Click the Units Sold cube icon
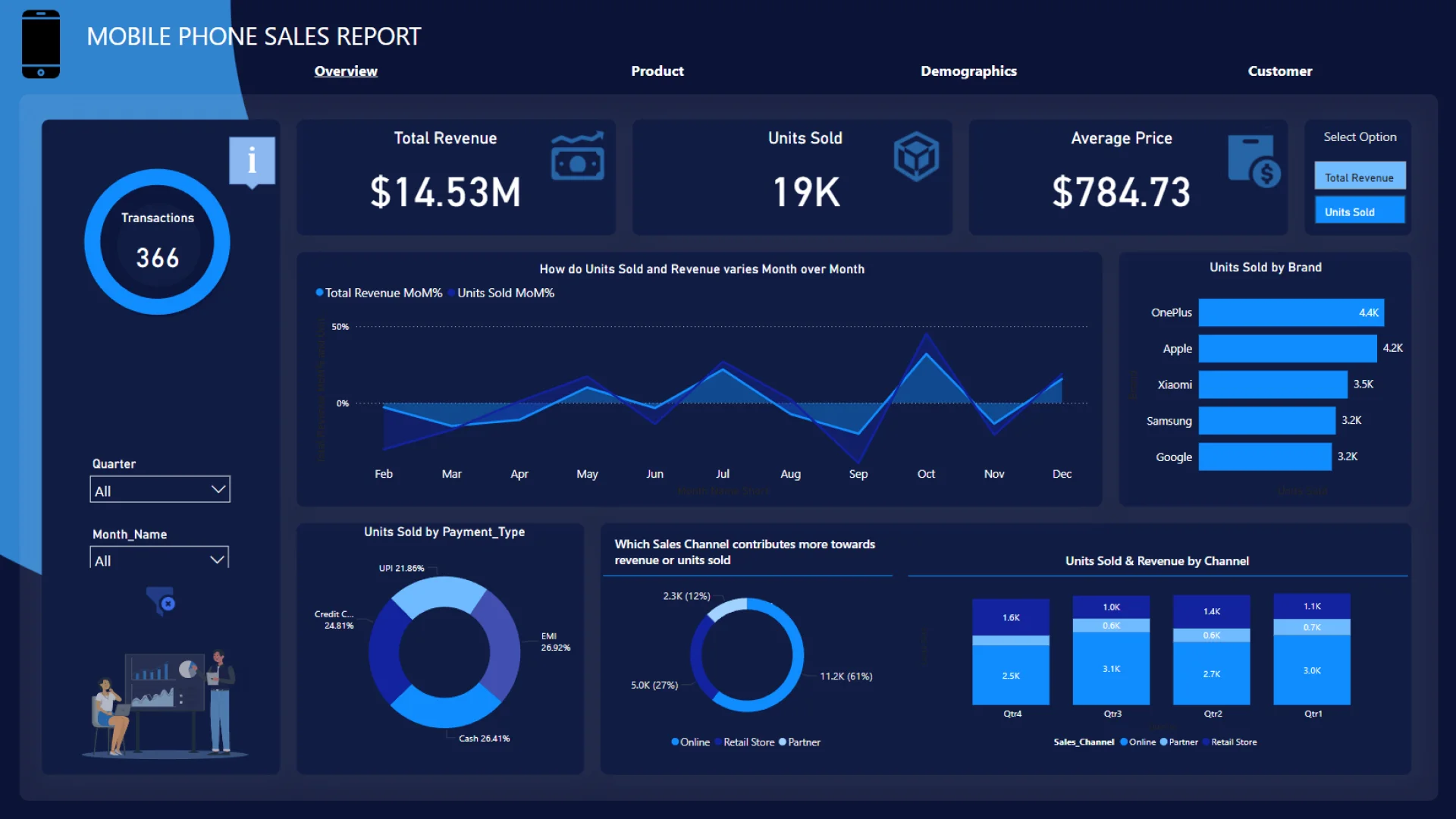Viewport: 1456px width, 819px height. (916, 156)
